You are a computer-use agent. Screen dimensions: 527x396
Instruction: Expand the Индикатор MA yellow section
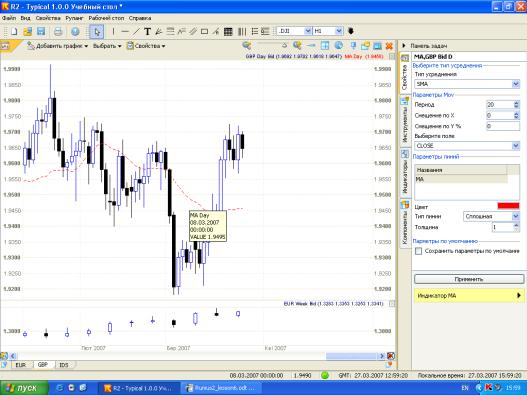pyautogui.click(x=469, y=295)
